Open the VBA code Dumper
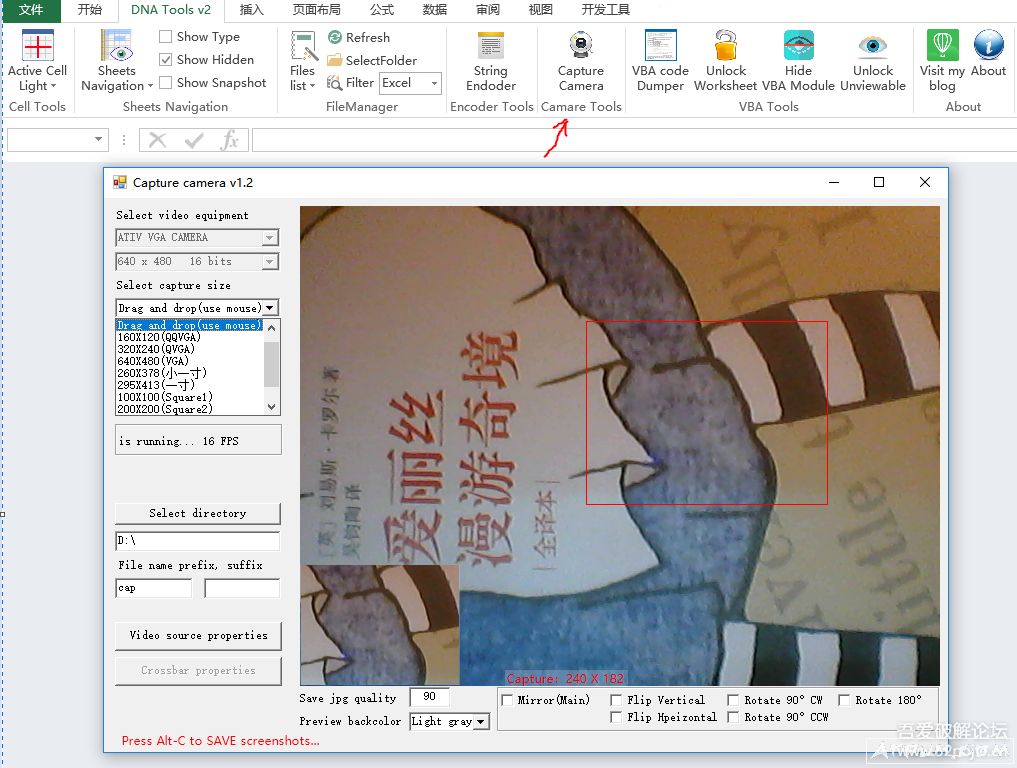 coord(660,47)
